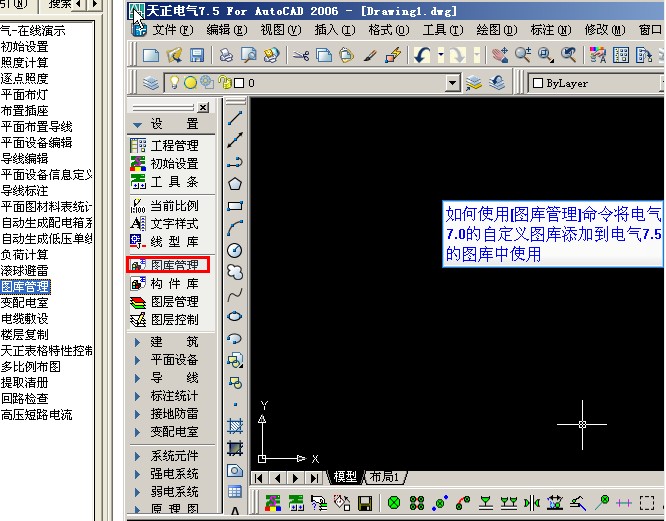Viewport: 666px width, 521px height.
Task: Close the Tianzheng side menu panel
Action: [203, 108]
